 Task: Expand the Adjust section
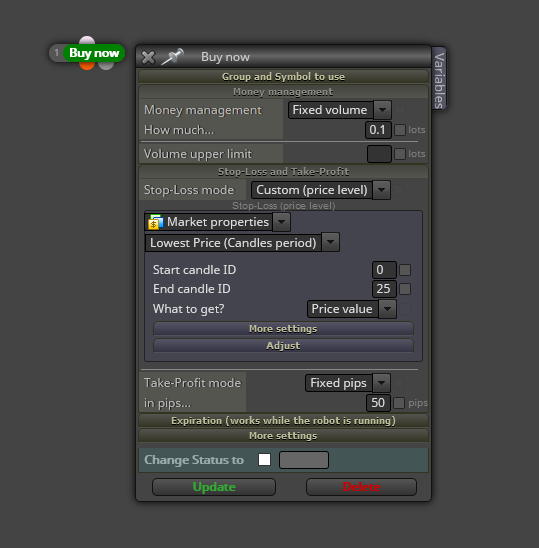click(x=283, y=346)
